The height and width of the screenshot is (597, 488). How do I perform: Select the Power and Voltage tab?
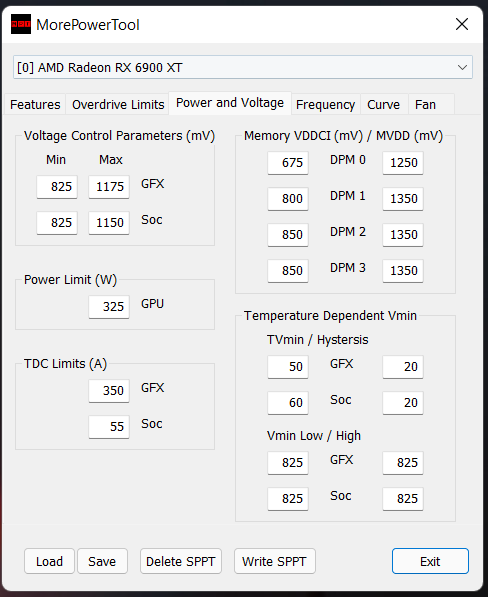(x=230, y=103)
